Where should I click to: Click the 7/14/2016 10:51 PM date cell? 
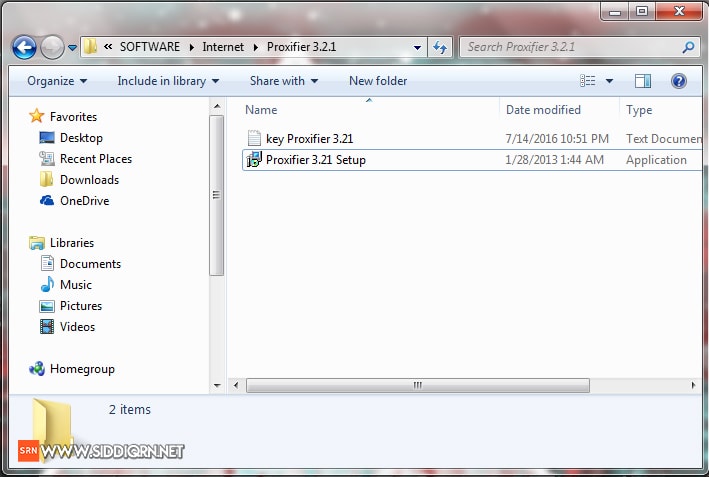point(557,139)
